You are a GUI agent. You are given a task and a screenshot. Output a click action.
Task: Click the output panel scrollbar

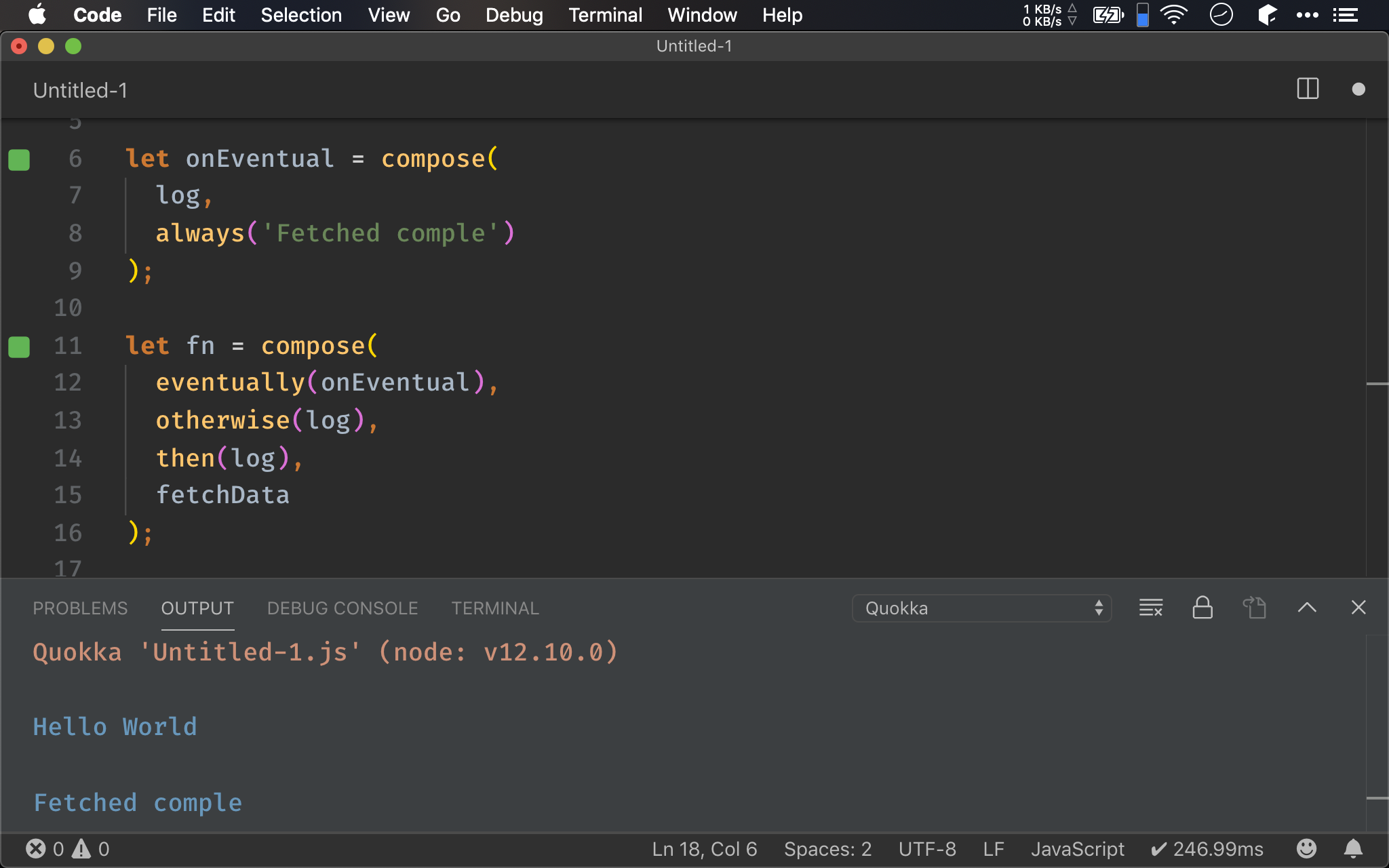click(1377, 734)
